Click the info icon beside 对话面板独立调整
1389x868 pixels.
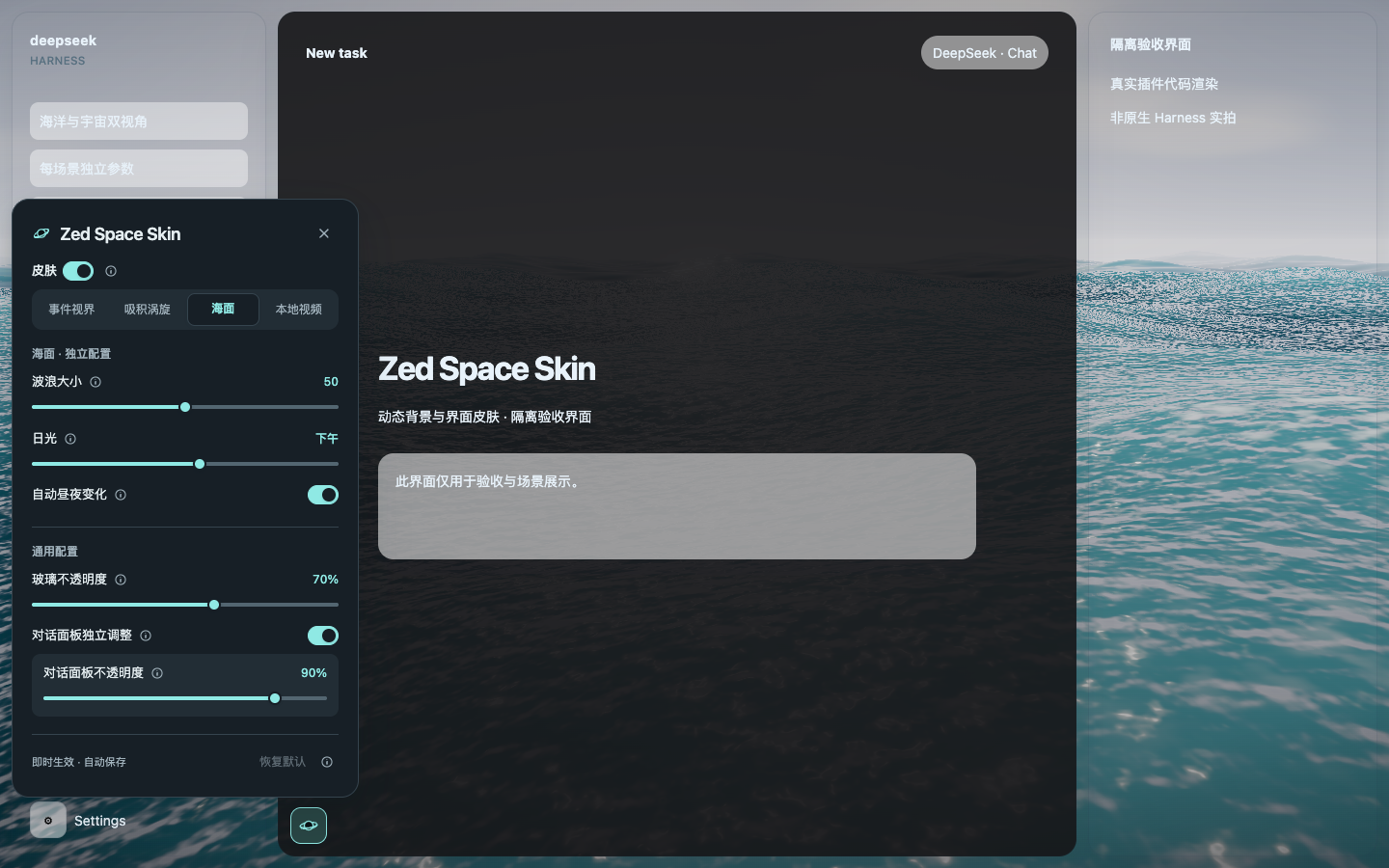coord(146,636)
